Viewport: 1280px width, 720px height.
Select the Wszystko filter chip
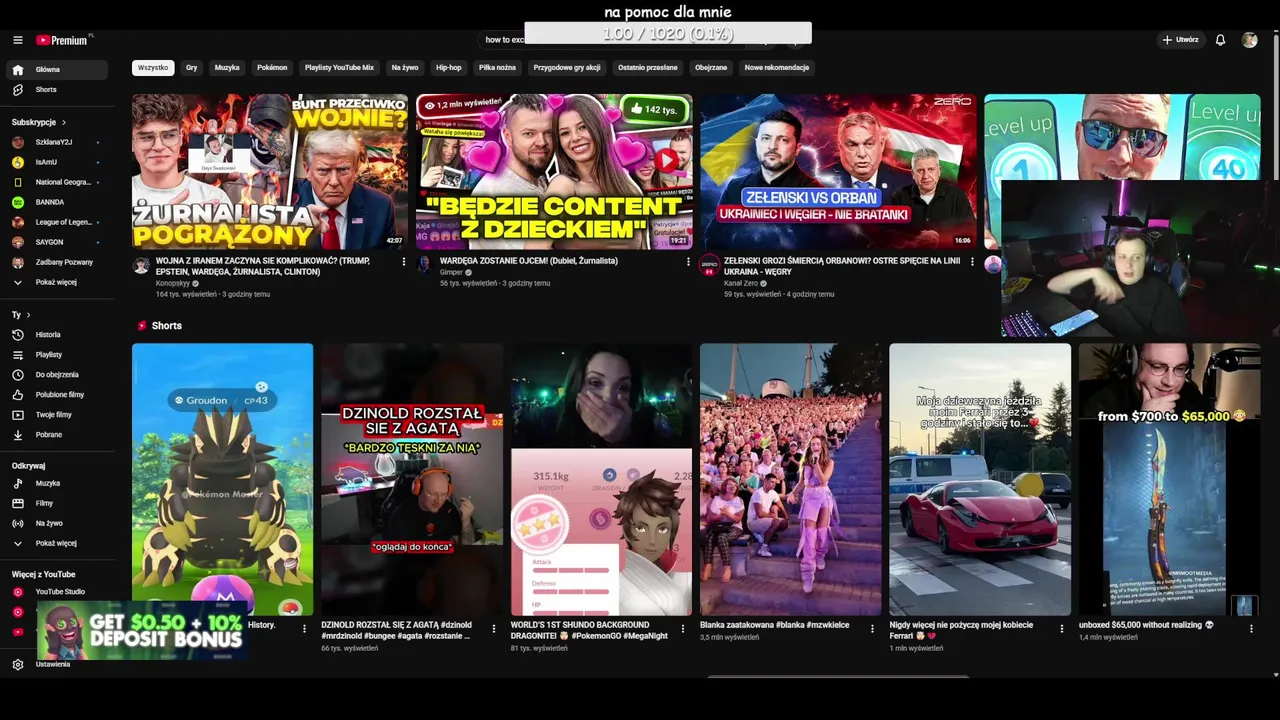point(153,68)
